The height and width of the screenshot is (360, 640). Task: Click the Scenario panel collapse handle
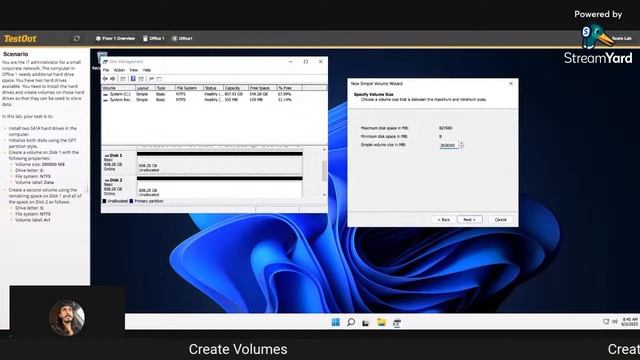click(87, 189)
